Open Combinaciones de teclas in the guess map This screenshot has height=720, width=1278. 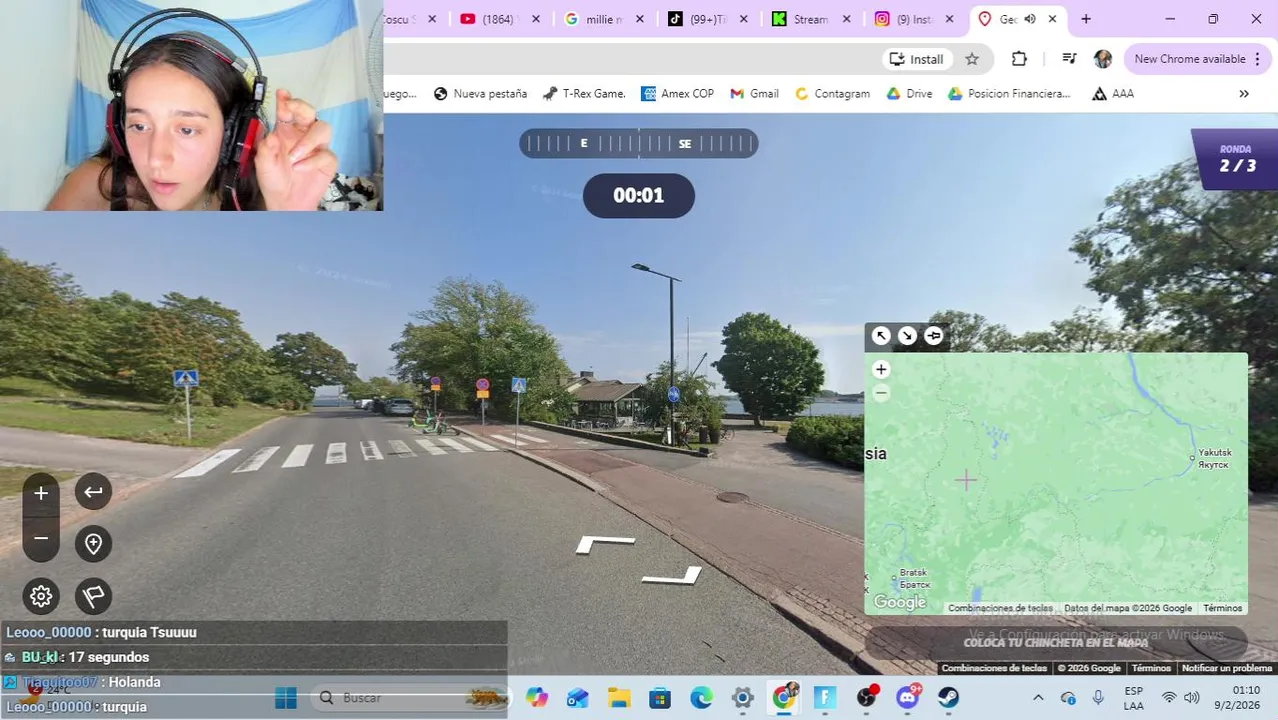[x=1000, y=608]
